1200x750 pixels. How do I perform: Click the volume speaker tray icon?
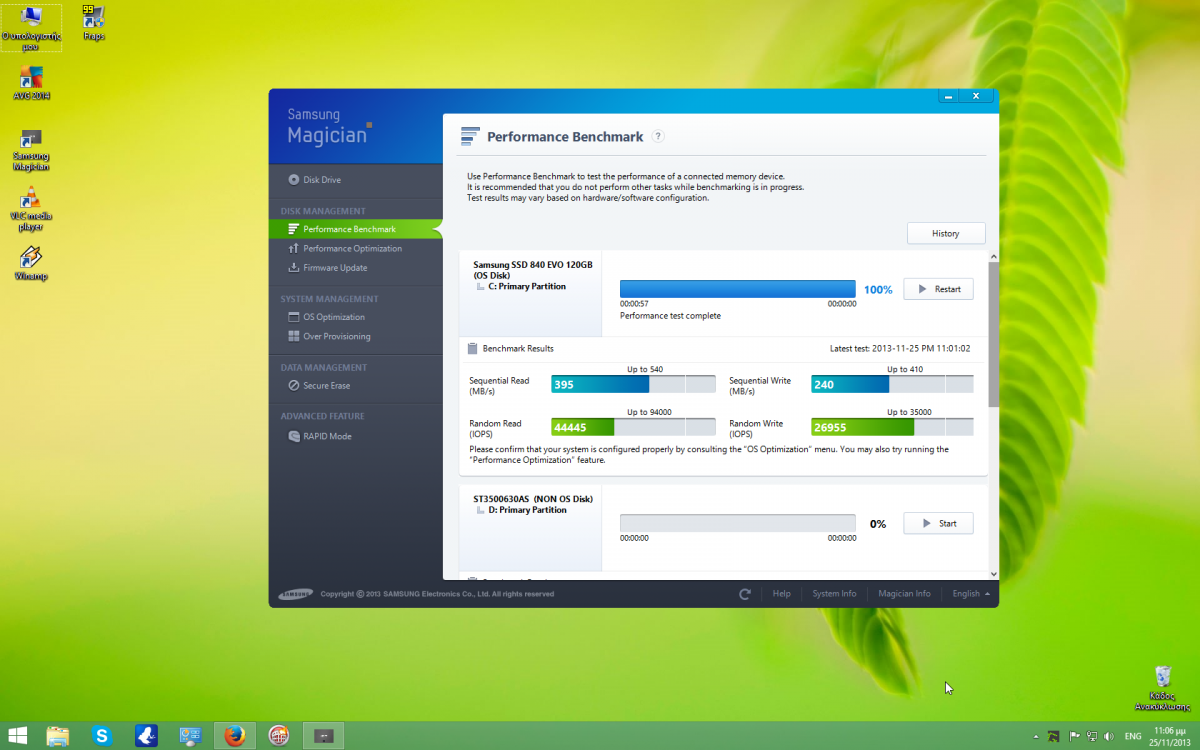(1107, 736)
